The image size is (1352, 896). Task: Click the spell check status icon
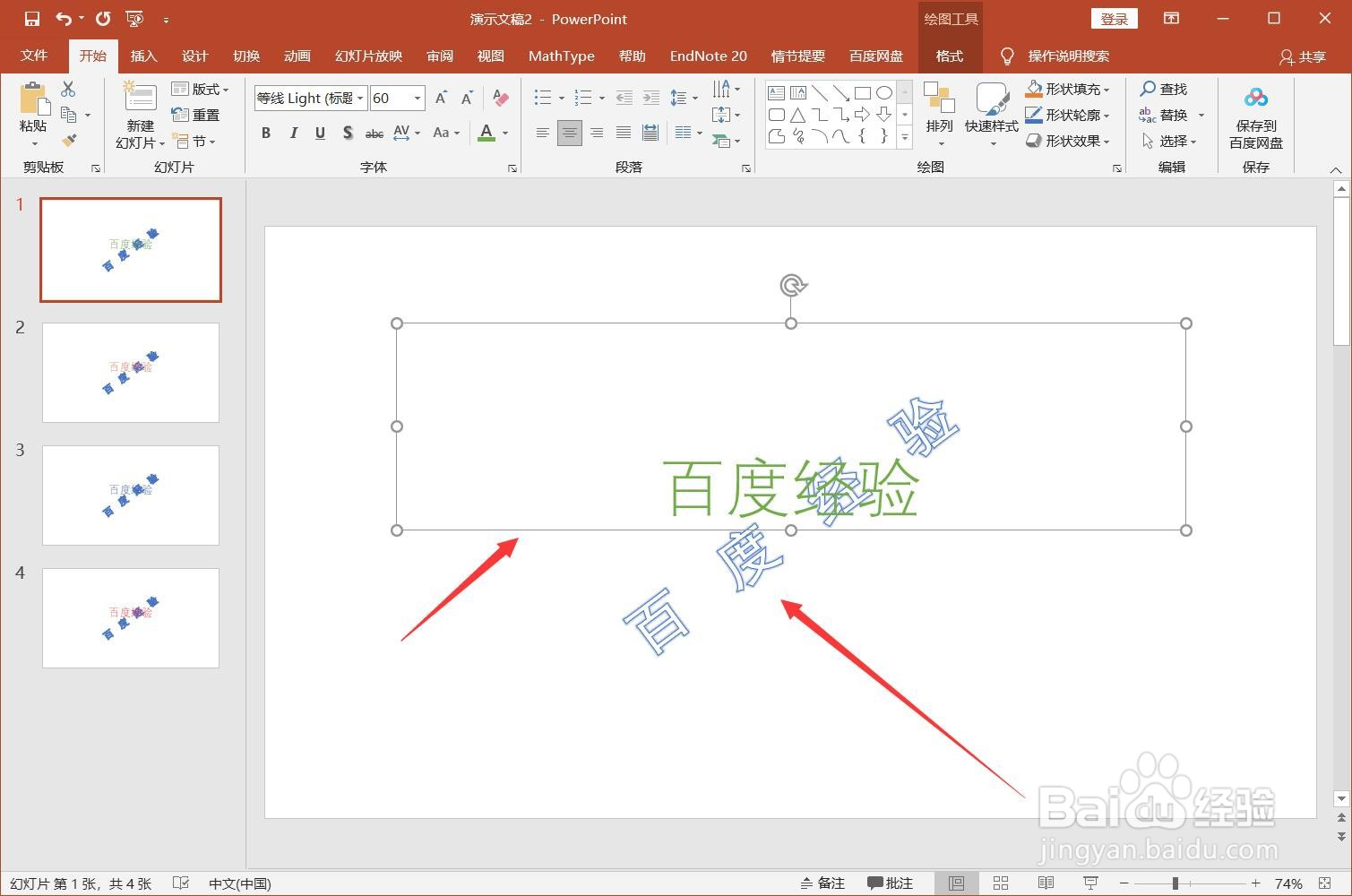(181, 883)
